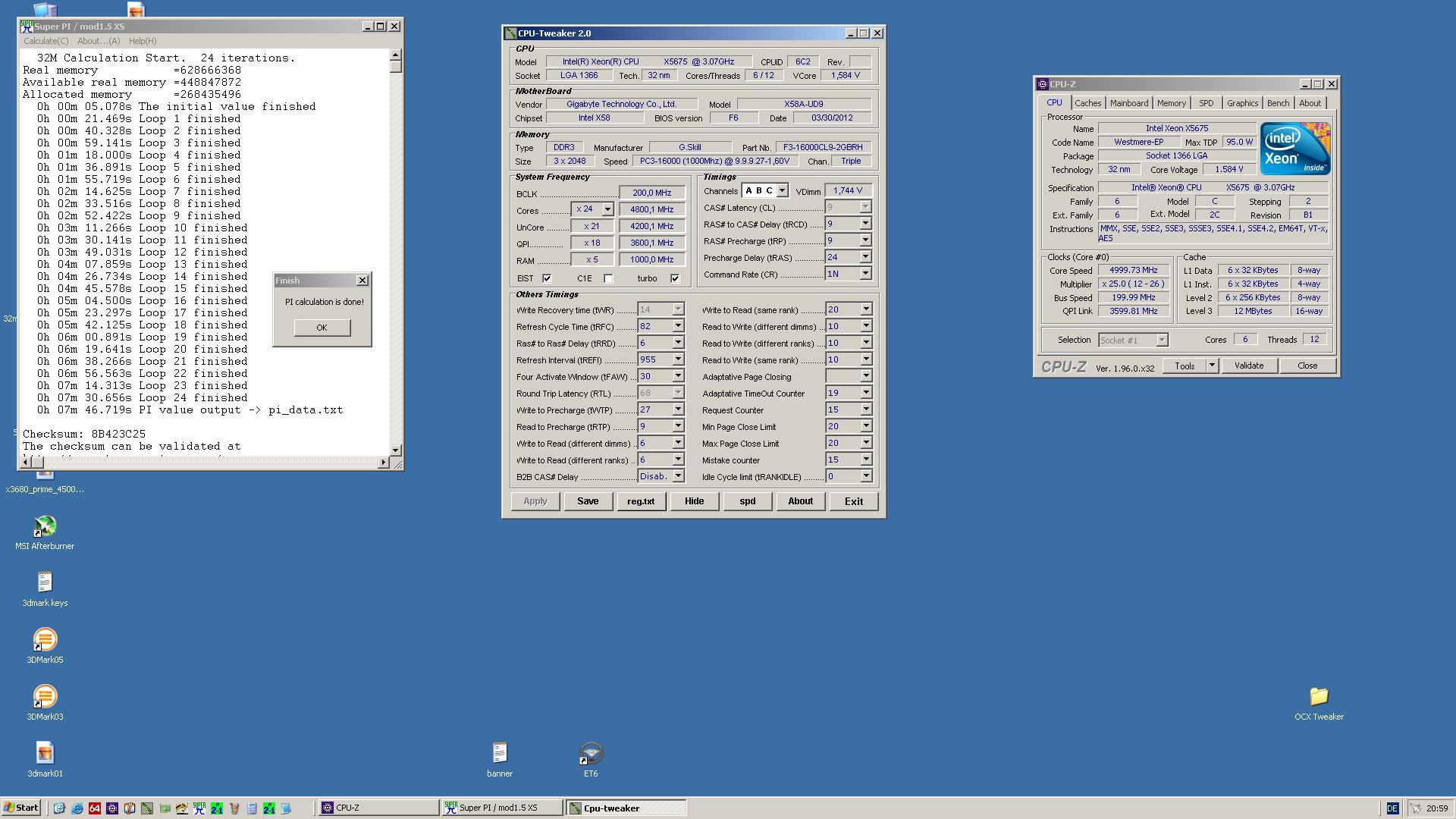Switch to the Bench tab in CPU-Z
Screen dimensions: 1456x819
(1278, 103)
